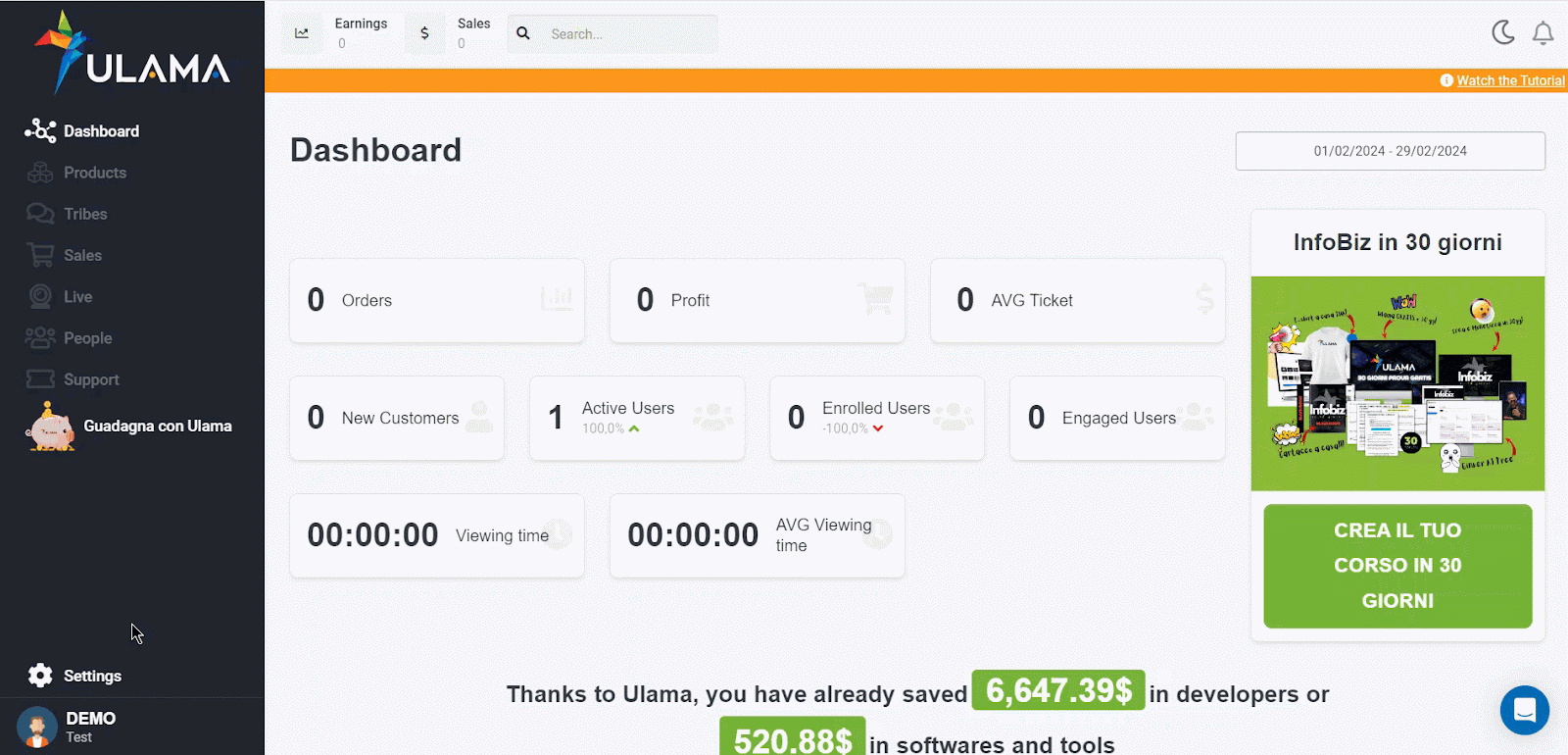Toggle dark mode moon icon
1568x755 pixels.
coord(1503,32)
